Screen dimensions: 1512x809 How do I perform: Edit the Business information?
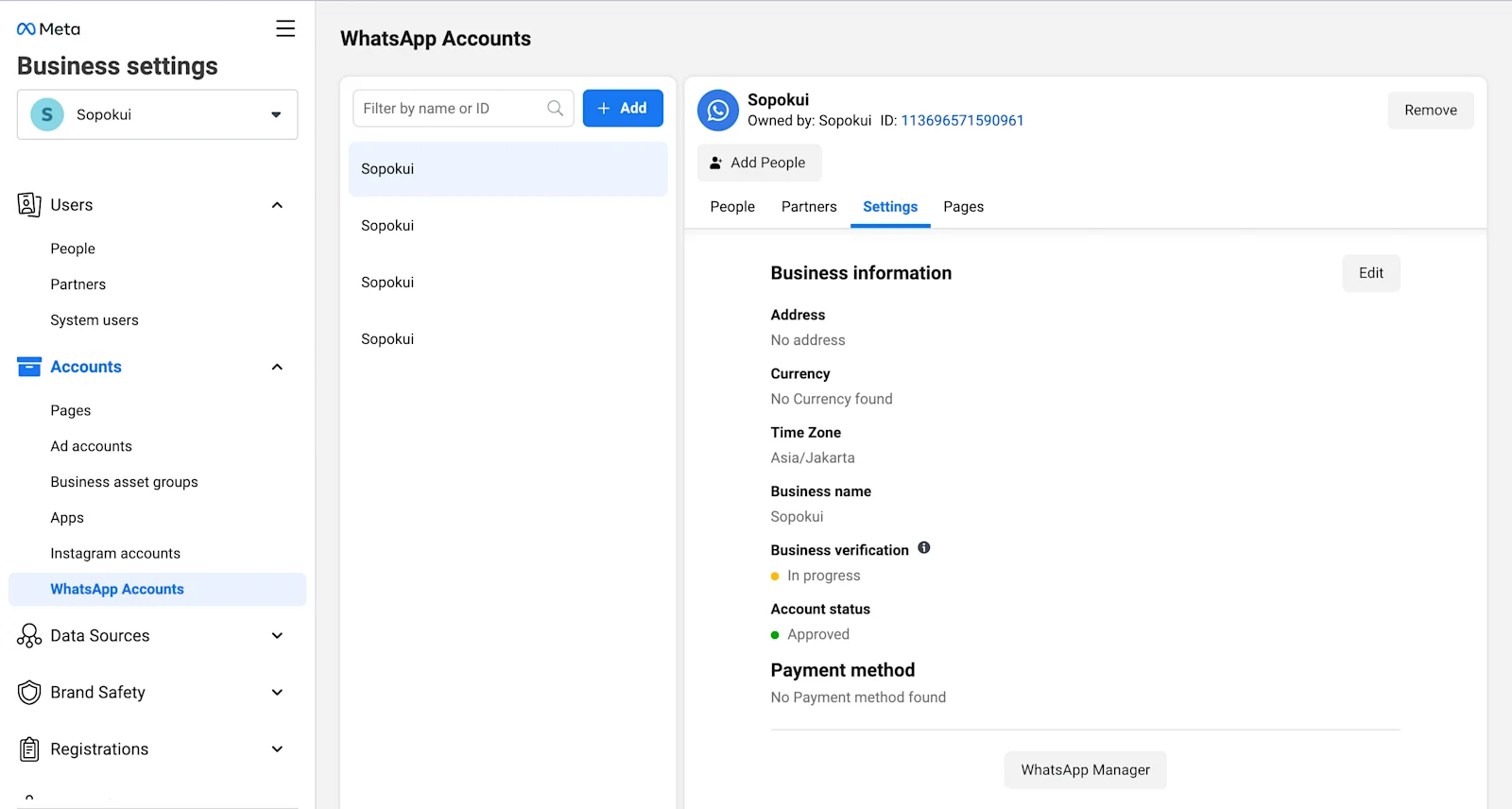point(1371,273)
